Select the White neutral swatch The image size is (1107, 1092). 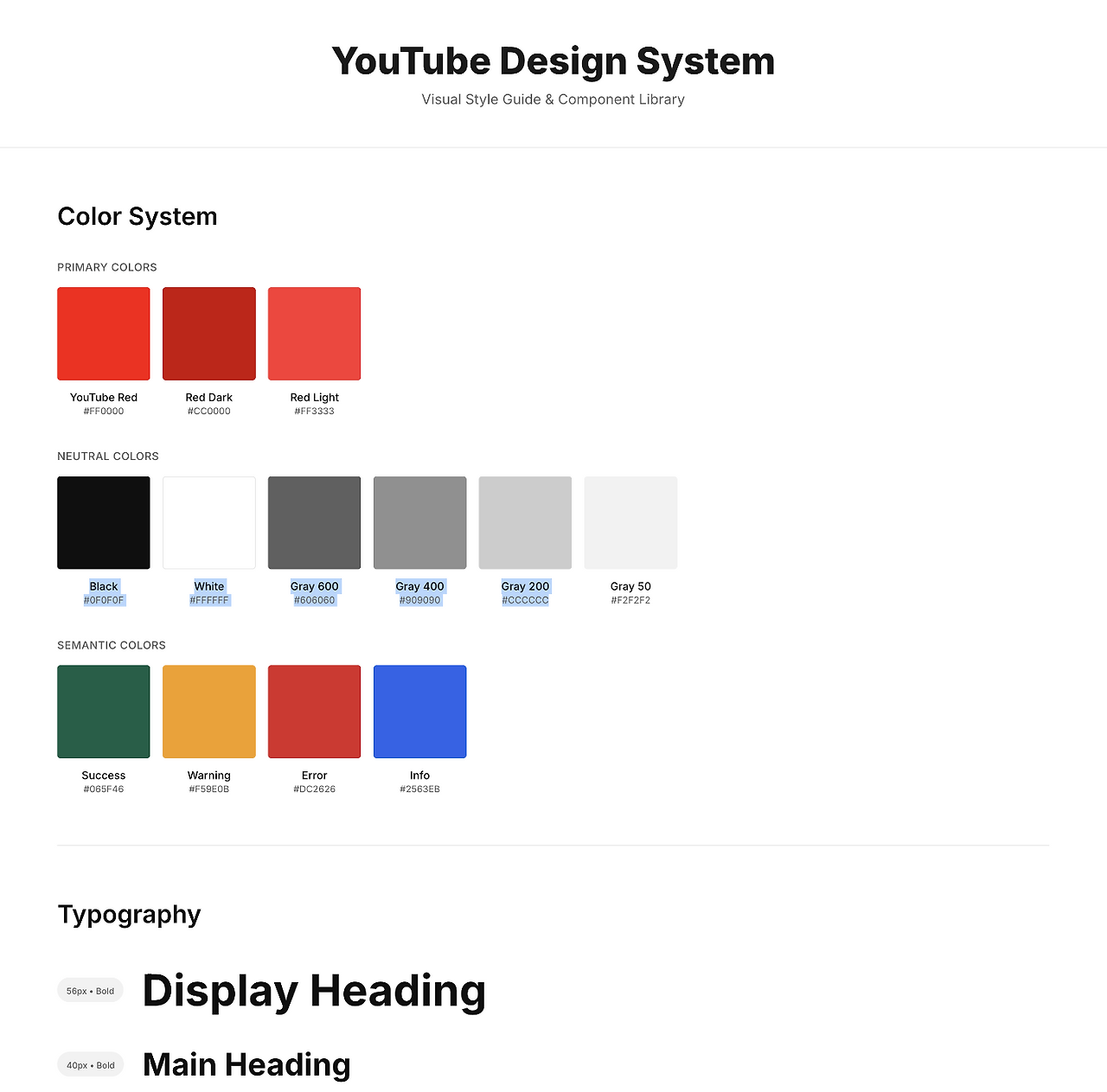209,523
